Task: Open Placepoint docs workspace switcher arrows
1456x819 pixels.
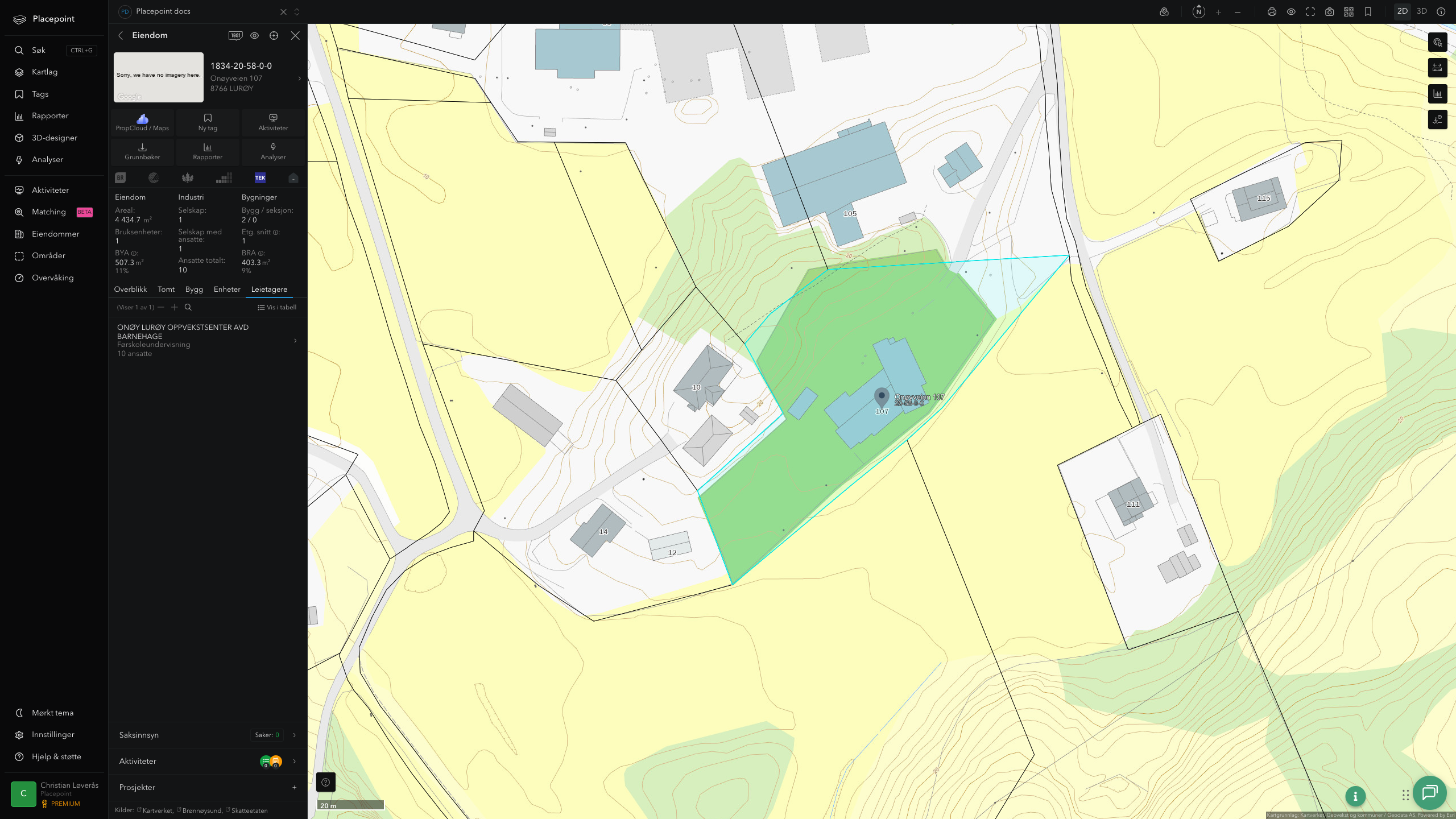Action: click(297, 11)
